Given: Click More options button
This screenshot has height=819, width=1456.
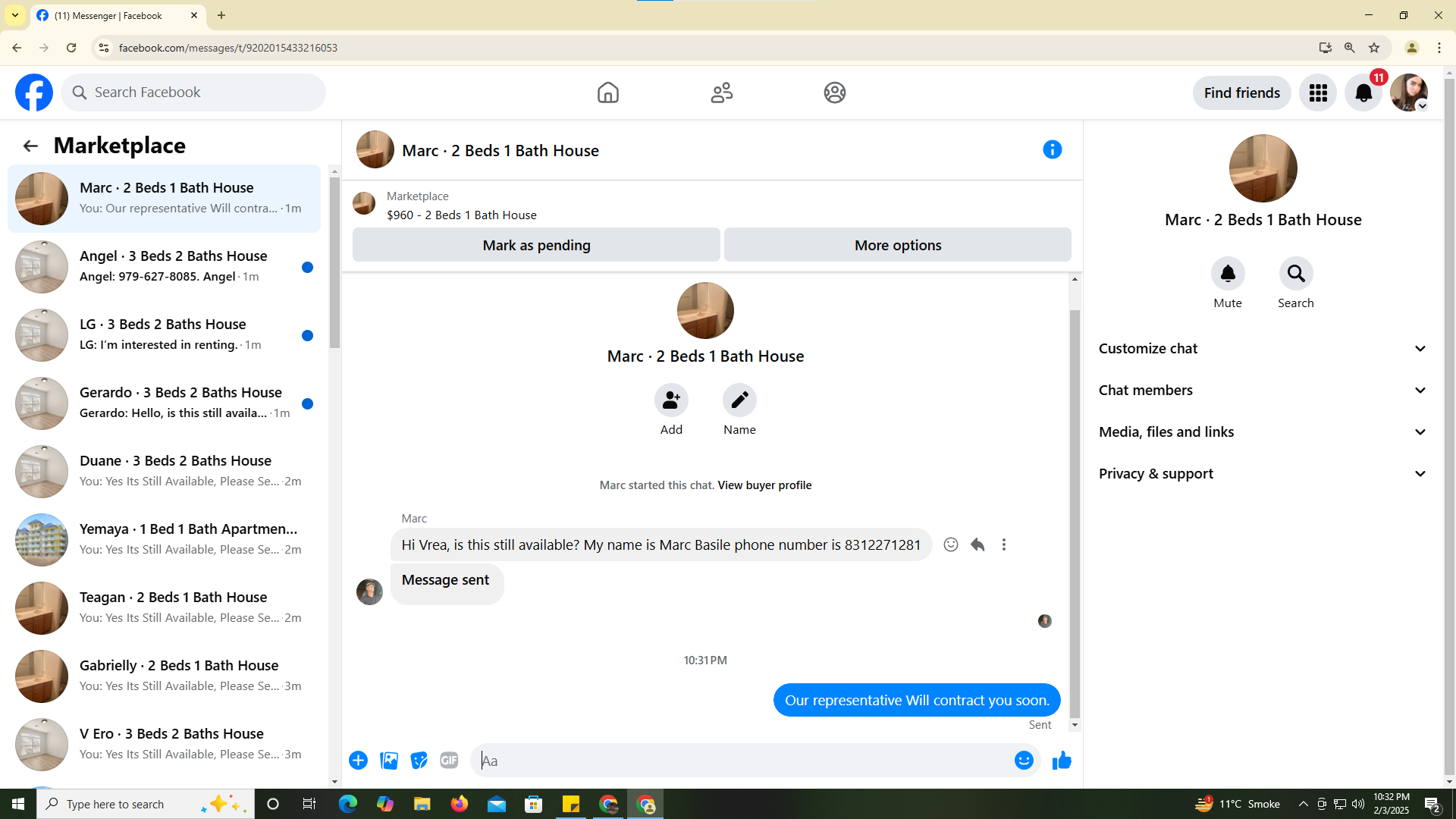Looking at the screenshot, I should [x=897, y=245].
